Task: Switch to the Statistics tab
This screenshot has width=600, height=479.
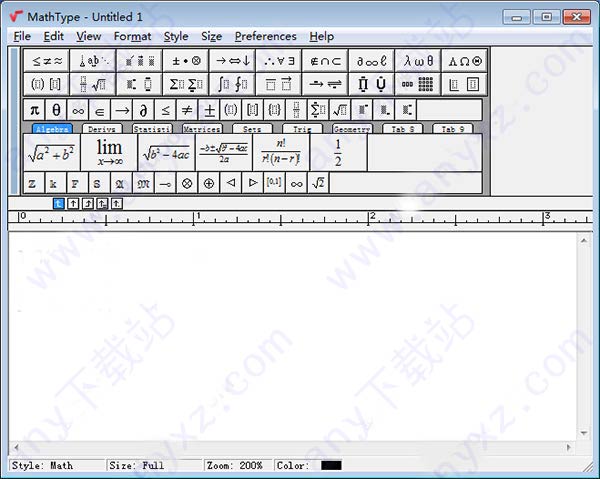Action: 152,129
